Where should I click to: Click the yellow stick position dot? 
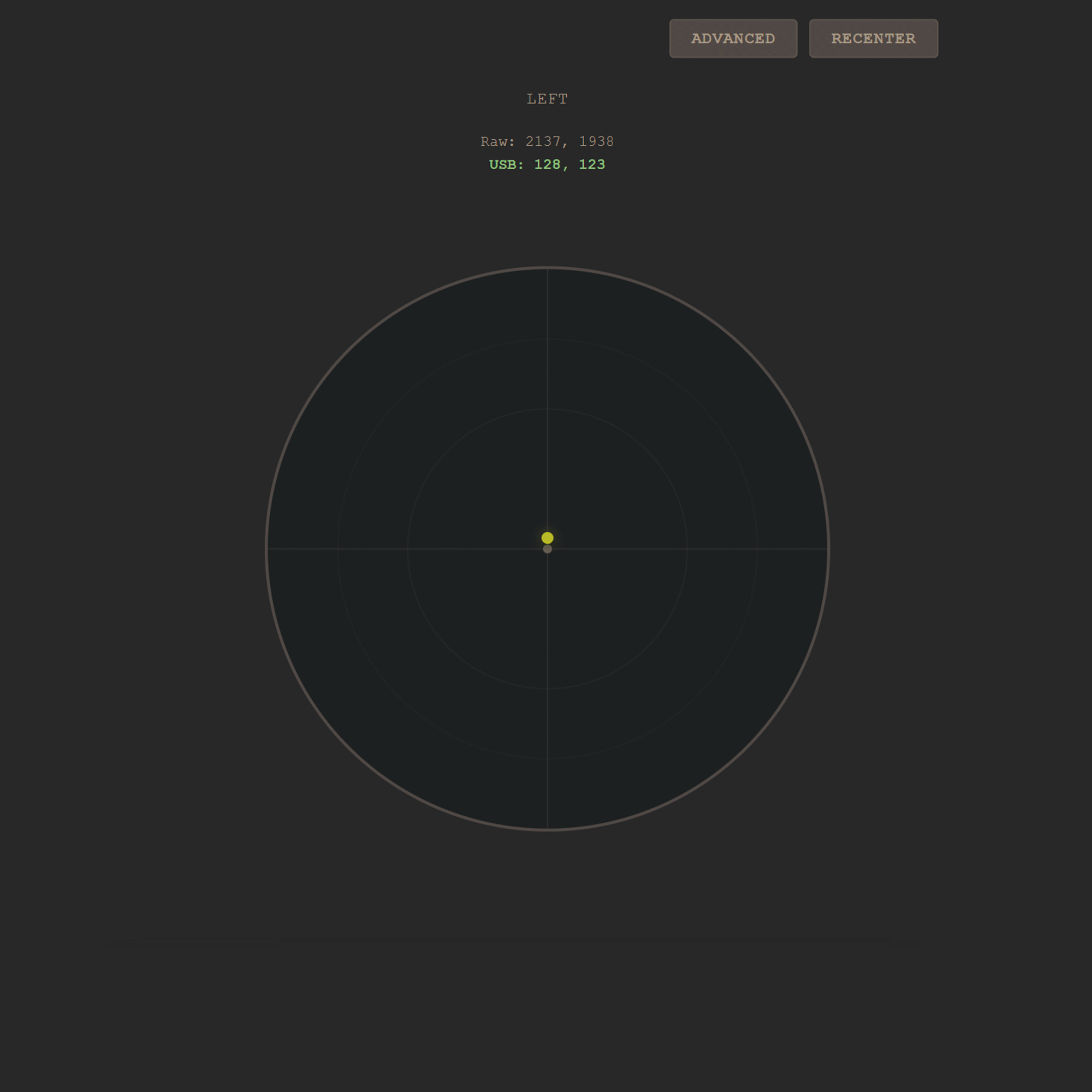point(547,537)
